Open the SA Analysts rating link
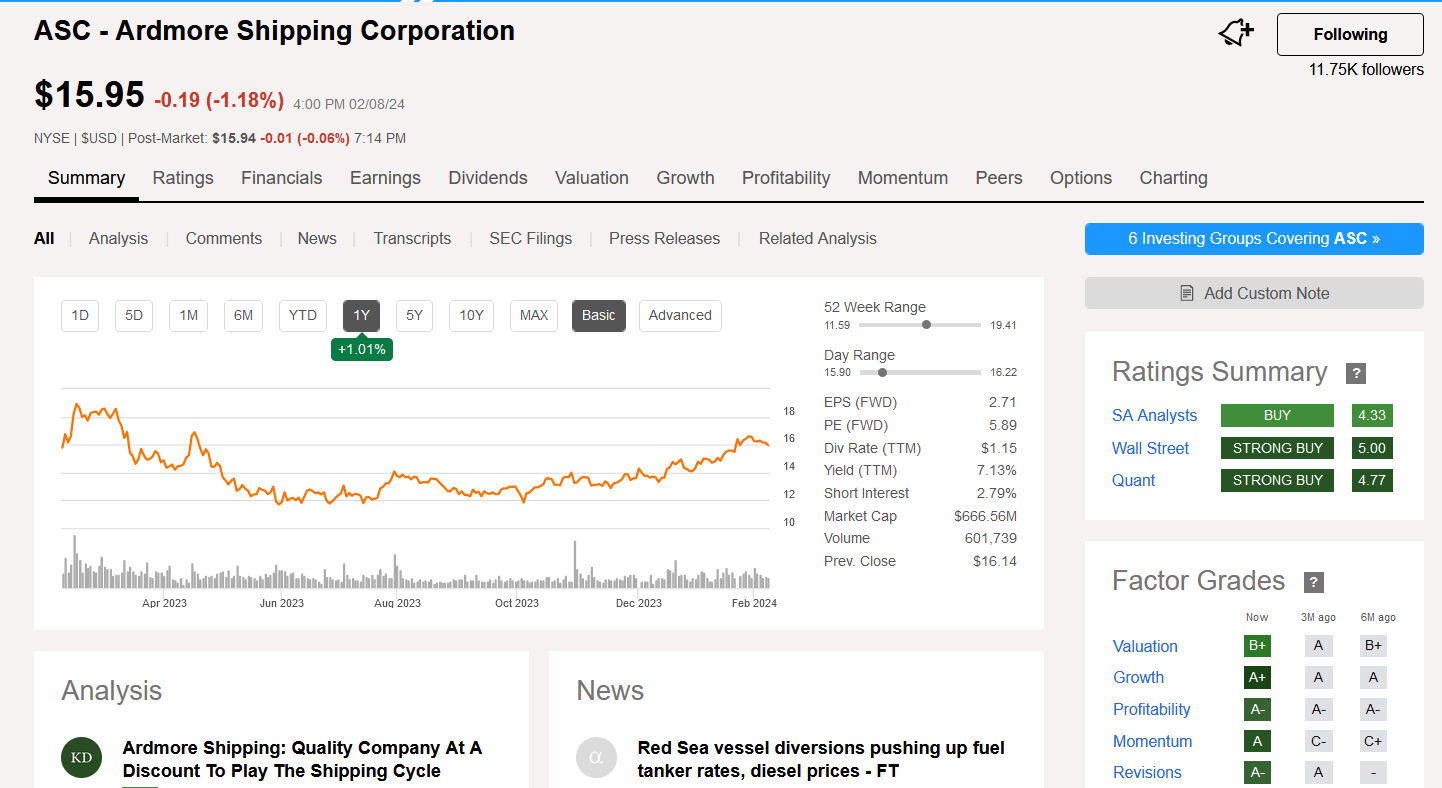Screen dimensions: 1442x788 pyautogui.click(x=1154, y=415)
